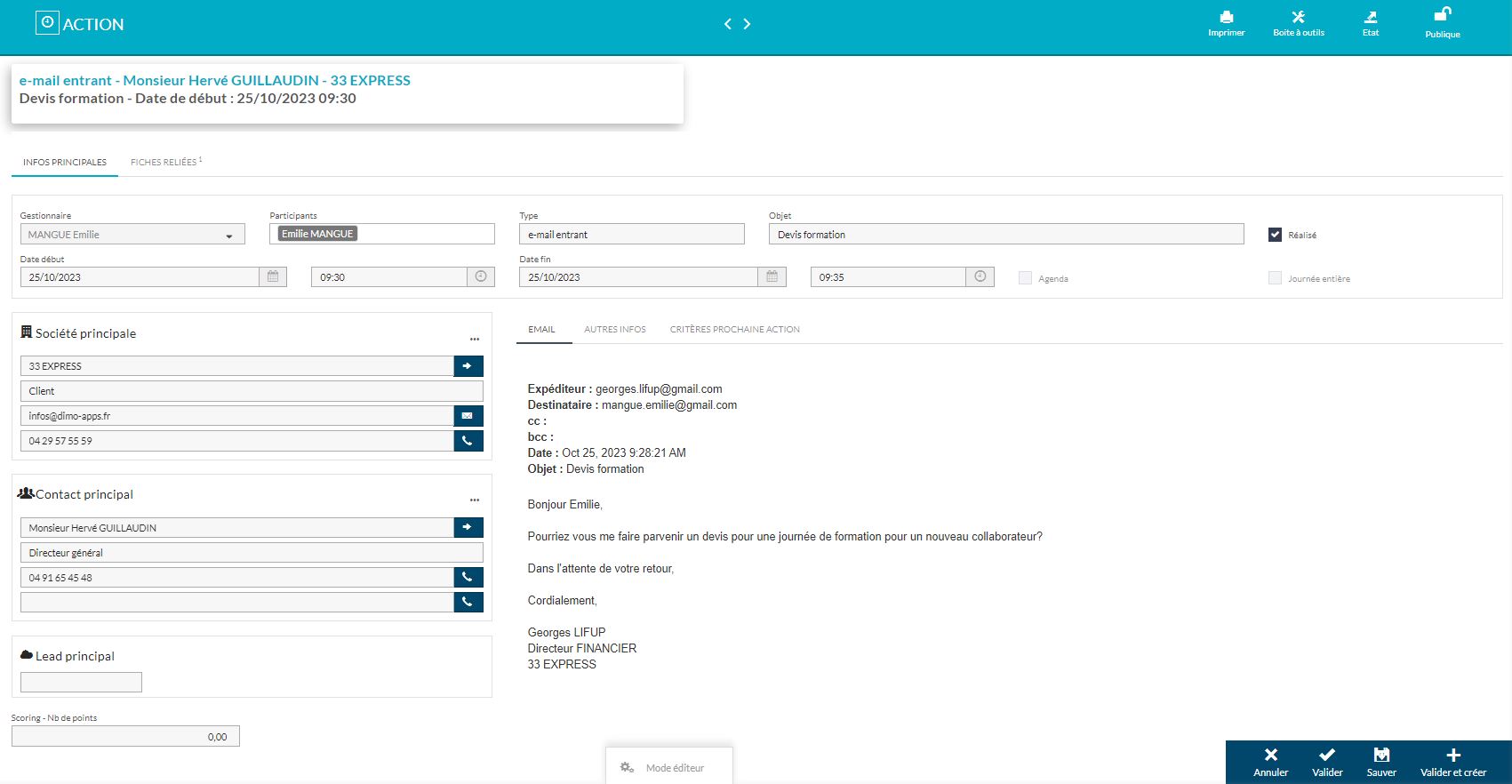Open Contact principal options menu

475,500
